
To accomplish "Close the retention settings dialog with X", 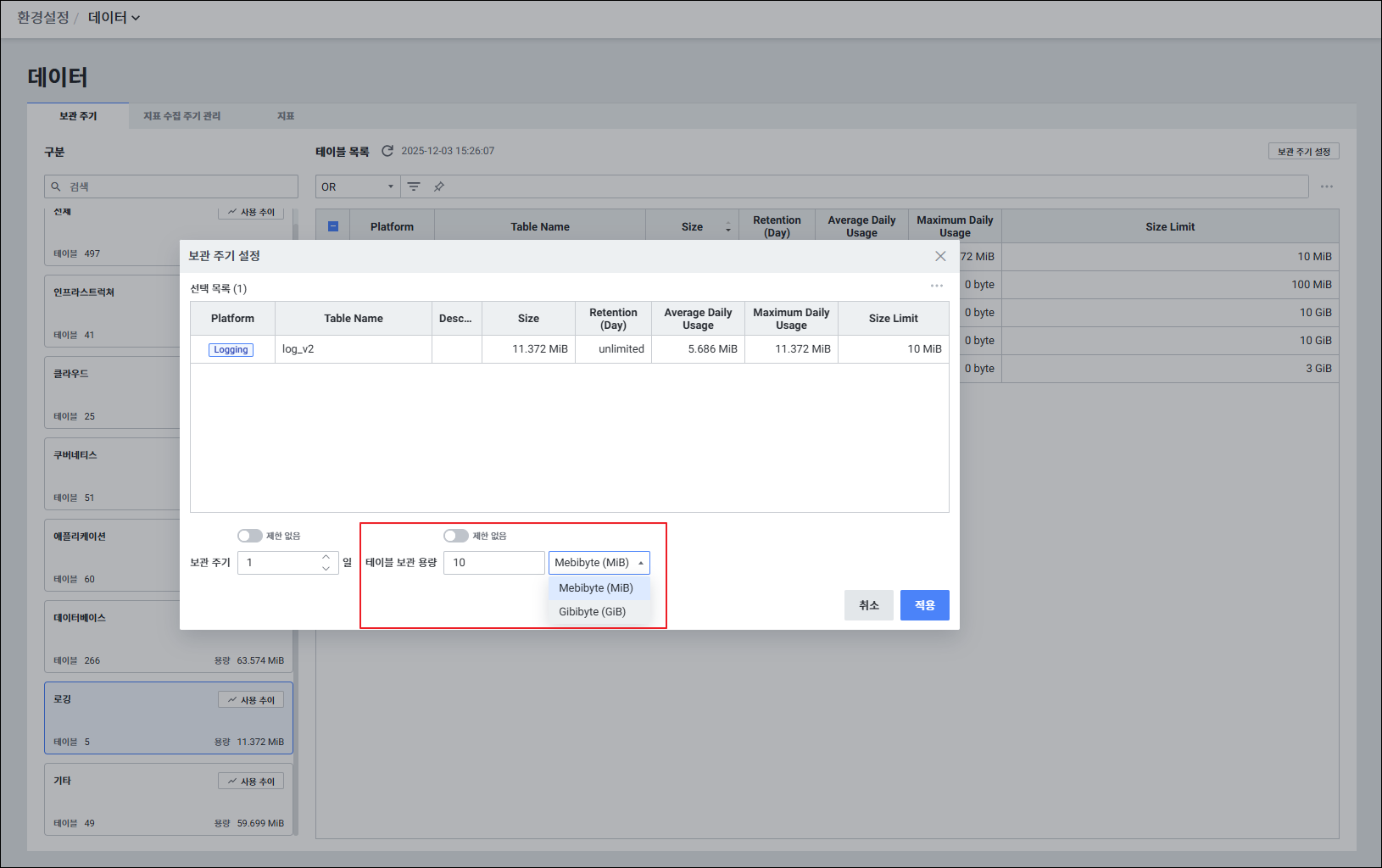I will 940,256.
